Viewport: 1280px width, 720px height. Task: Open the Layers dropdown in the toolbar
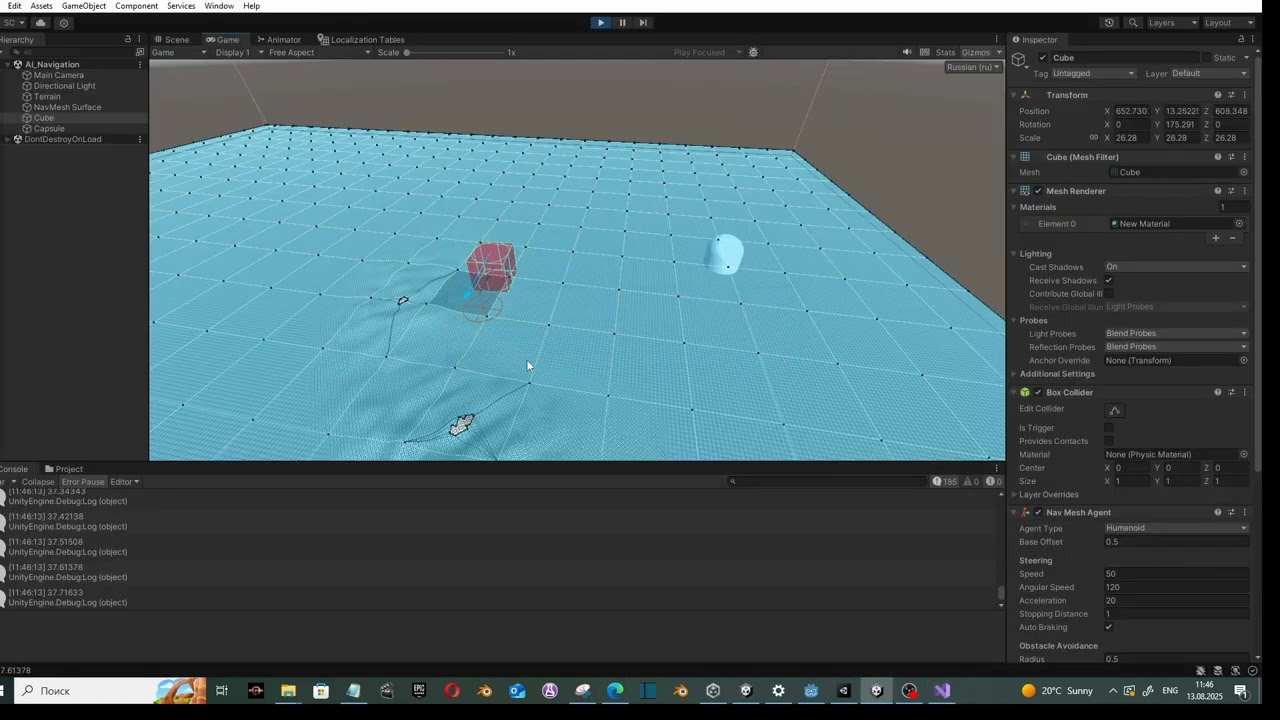tap(1171, 22)
